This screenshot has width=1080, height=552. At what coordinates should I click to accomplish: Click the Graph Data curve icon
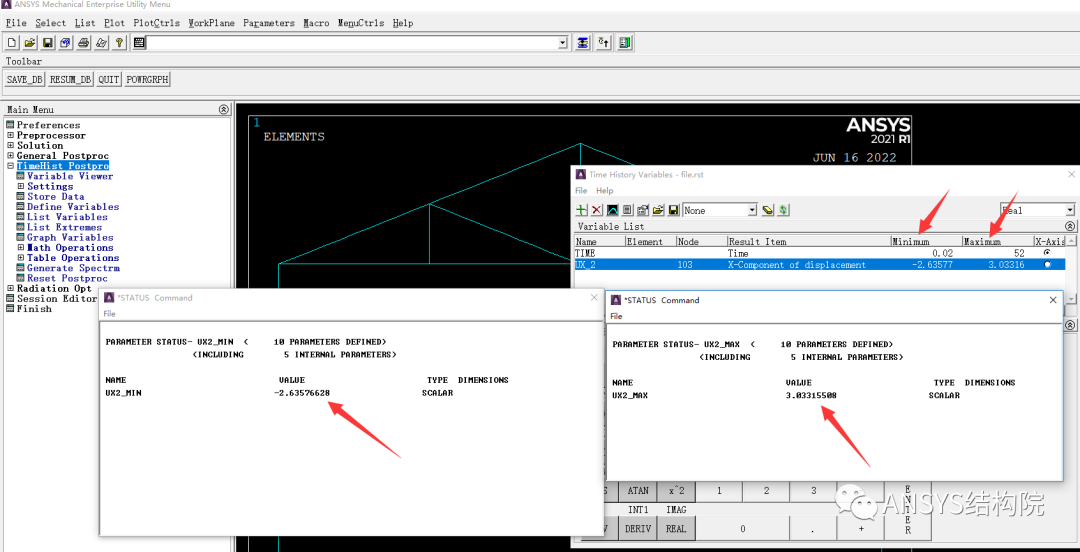(612, 210)
